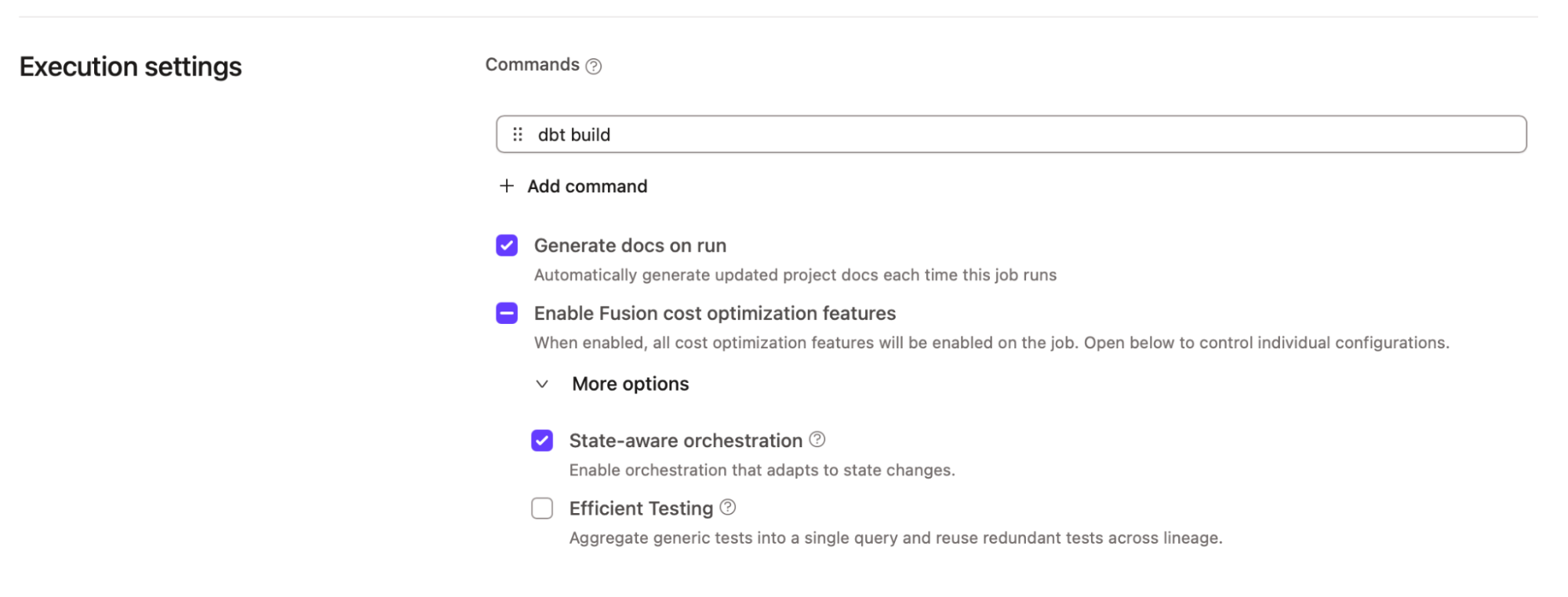Toggle Enable Fusion cost optimization features
The image size is (1568, 597).
[x=507, y=313]
